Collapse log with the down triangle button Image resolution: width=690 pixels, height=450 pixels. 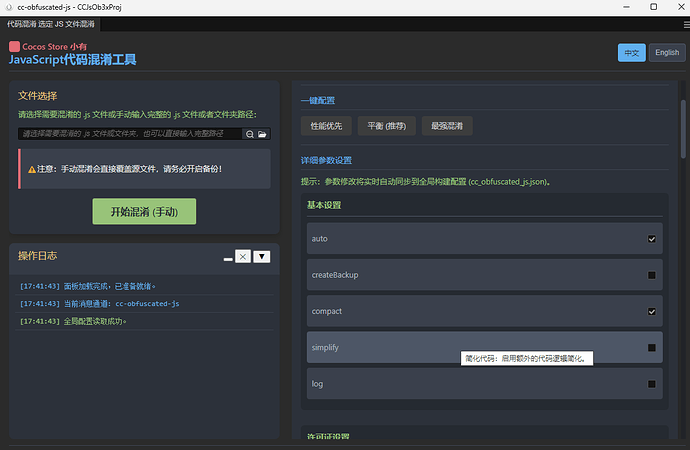[262, 256]
